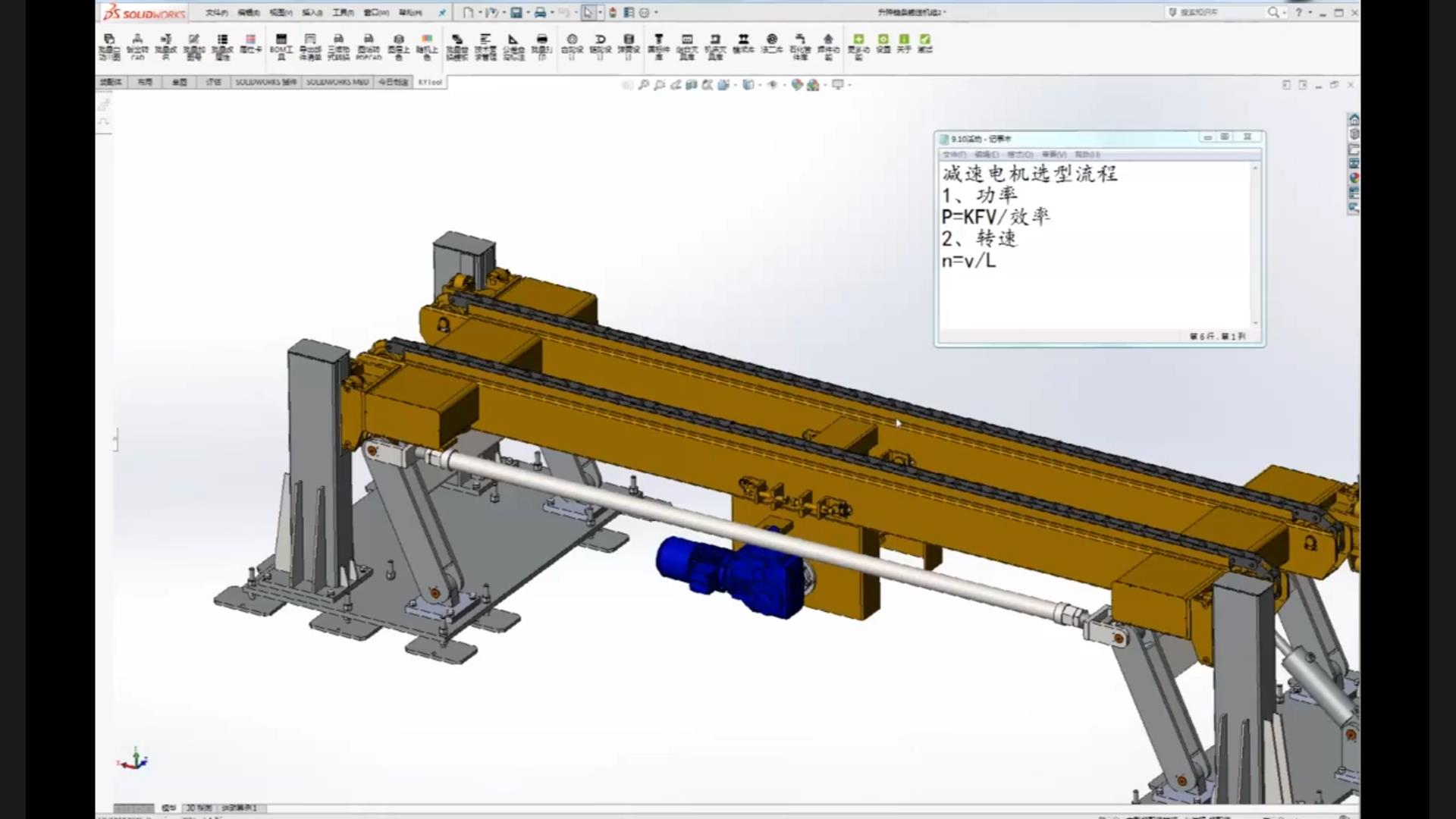
Task: Click Notepad scrollbar down arrow
Action: coord(1255,324)
